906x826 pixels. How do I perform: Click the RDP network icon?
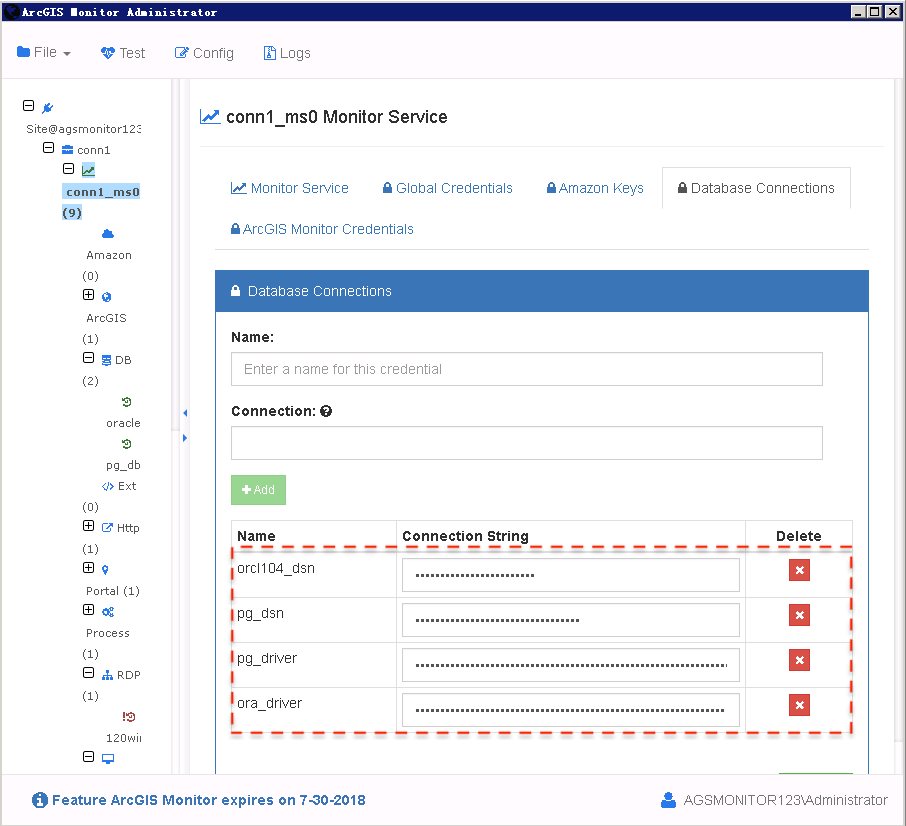coord(107,675)
